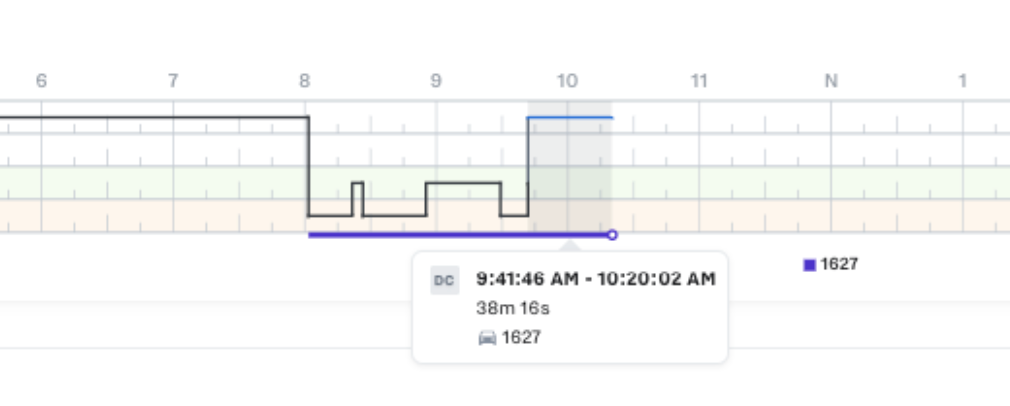Click the vehicle car icon beside 1627
The image size is (1010, 406).
click(488, 338)
